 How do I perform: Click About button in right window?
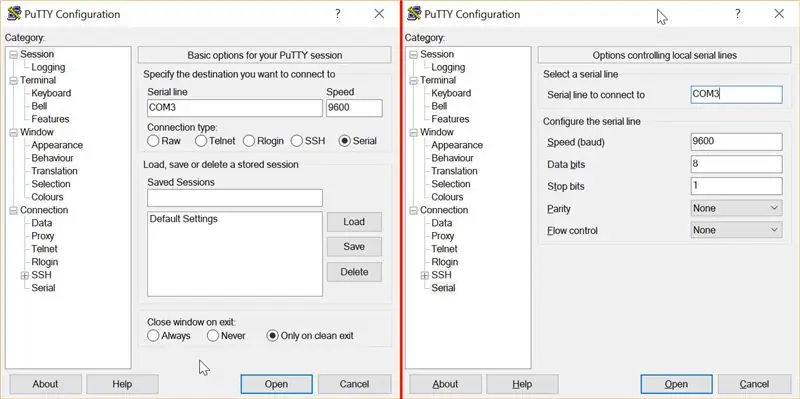tap(445, 384)
